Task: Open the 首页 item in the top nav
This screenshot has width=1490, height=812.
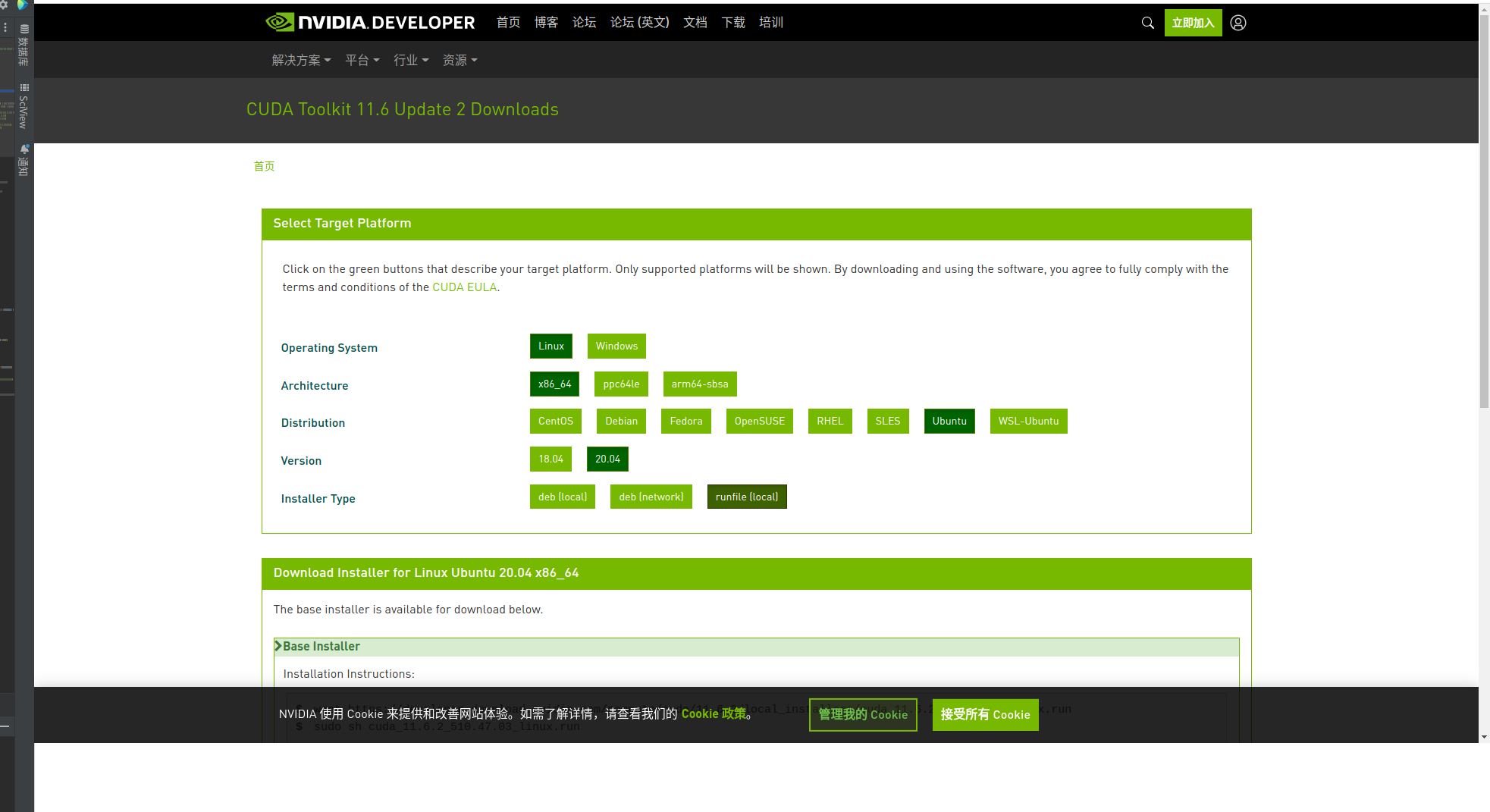Action: pyautogui.click(x=508, y=22)
